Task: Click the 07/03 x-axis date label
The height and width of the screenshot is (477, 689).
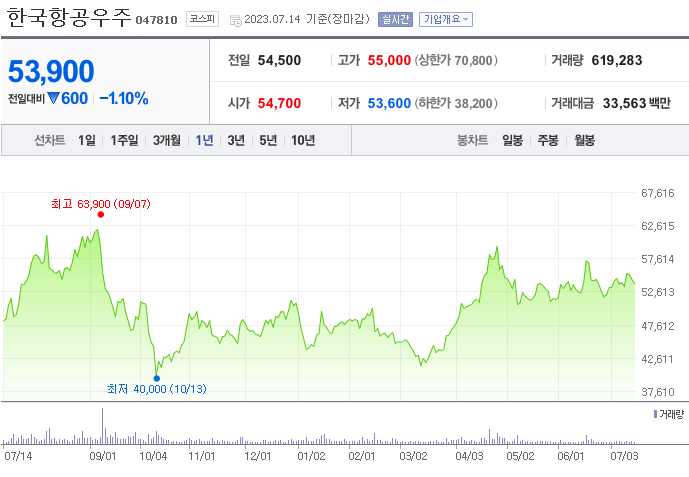Action: pyautogui.click(x=624, y=456)
